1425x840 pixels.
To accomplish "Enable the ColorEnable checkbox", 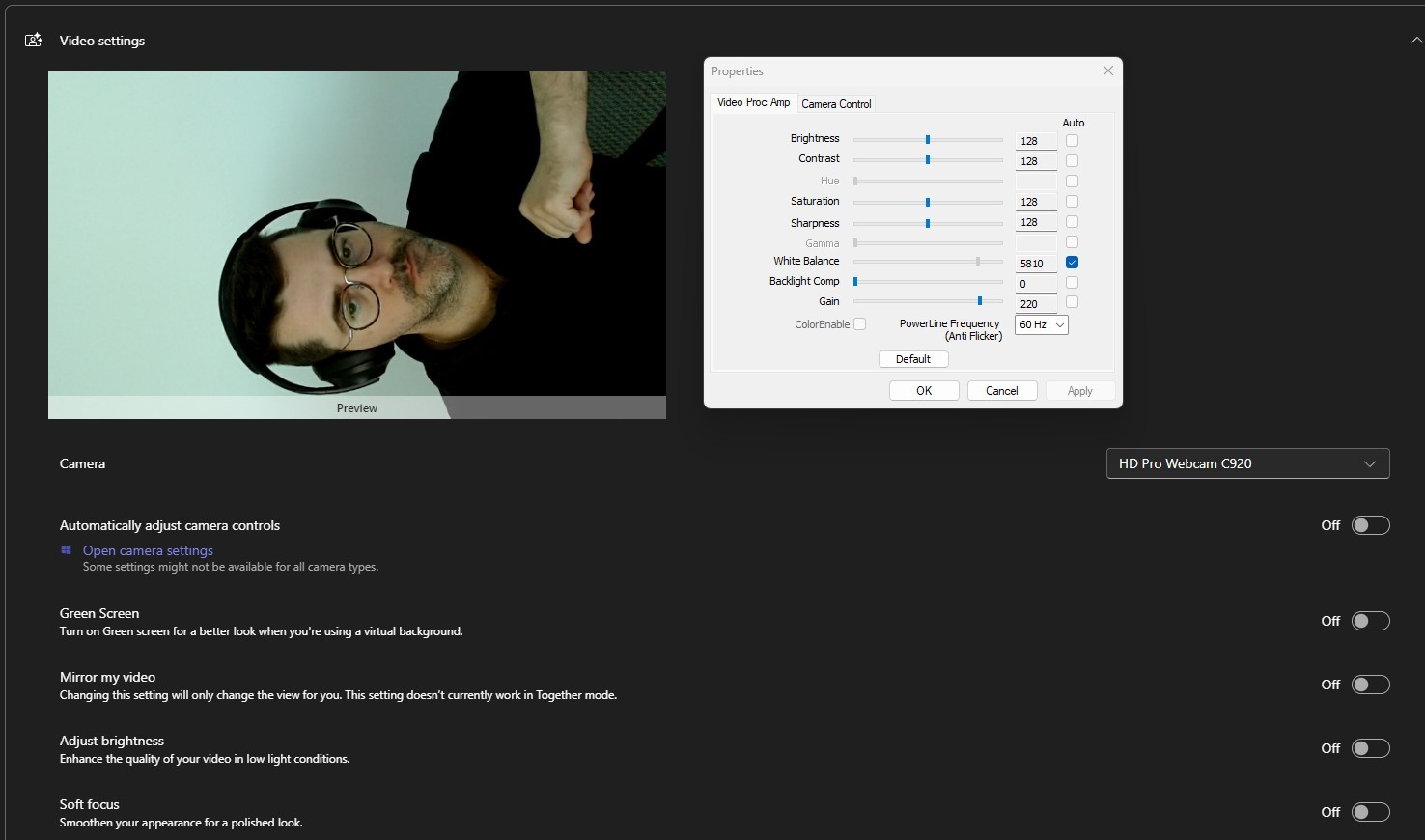I will tap(859, 324).
